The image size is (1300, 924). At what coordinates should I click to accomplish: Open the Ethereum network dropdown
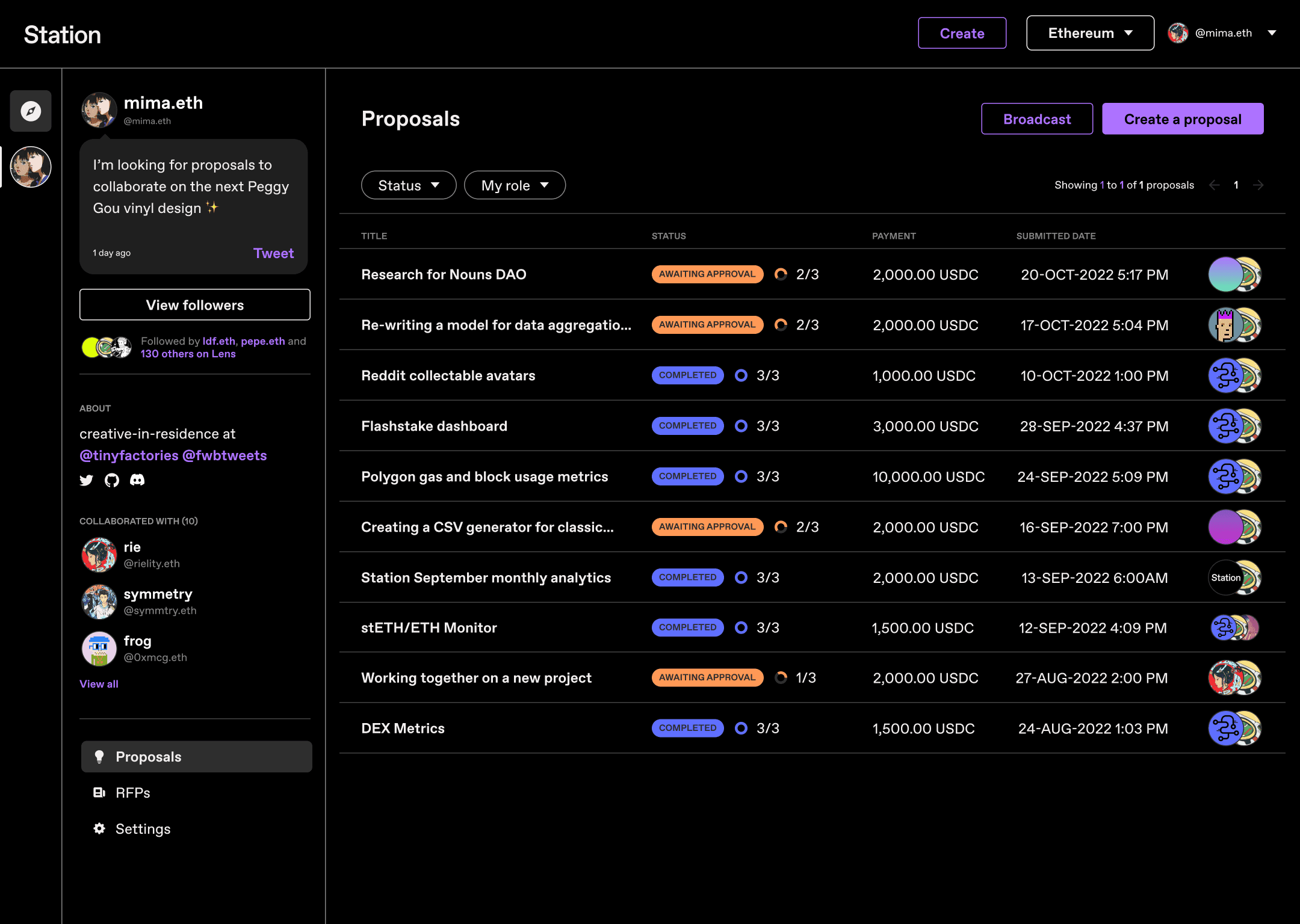(x=1090, y=33)
